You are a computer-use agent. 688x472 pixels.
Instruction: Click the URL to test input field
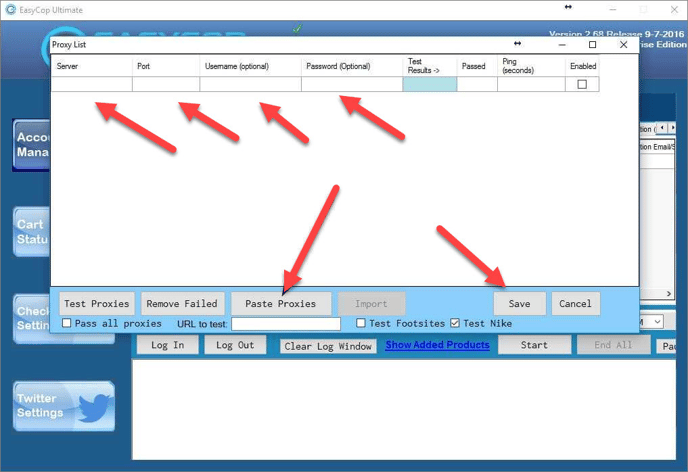click(x=286, y=324)
